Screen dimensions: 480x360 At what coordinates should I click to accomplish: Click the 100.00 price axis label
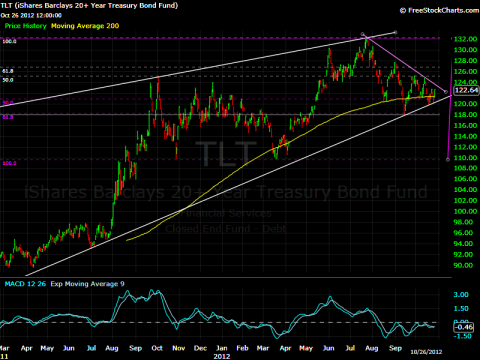(465, 211)
